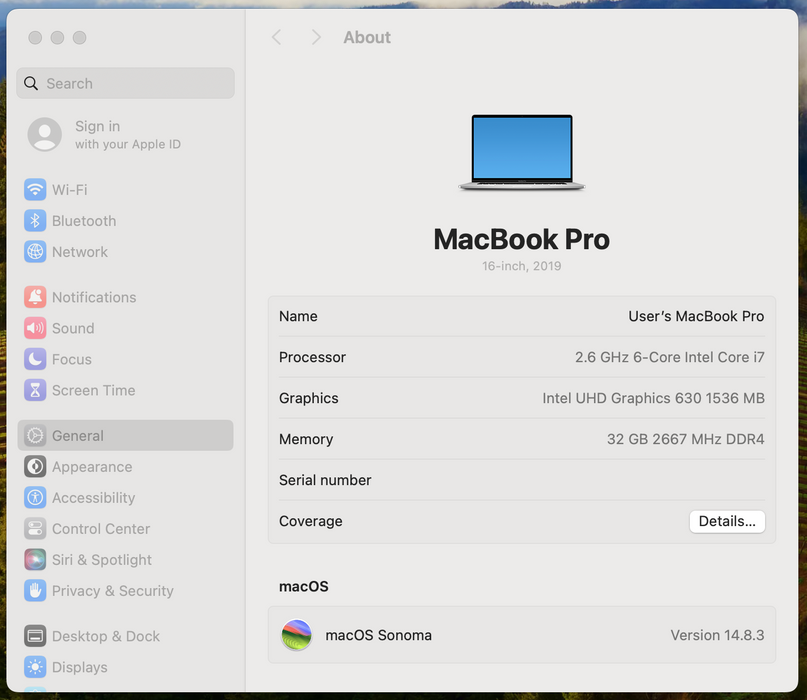This screenshot has width=807, height=700.
Task: Click in the Search field
Action: click(x=126, y=83)
